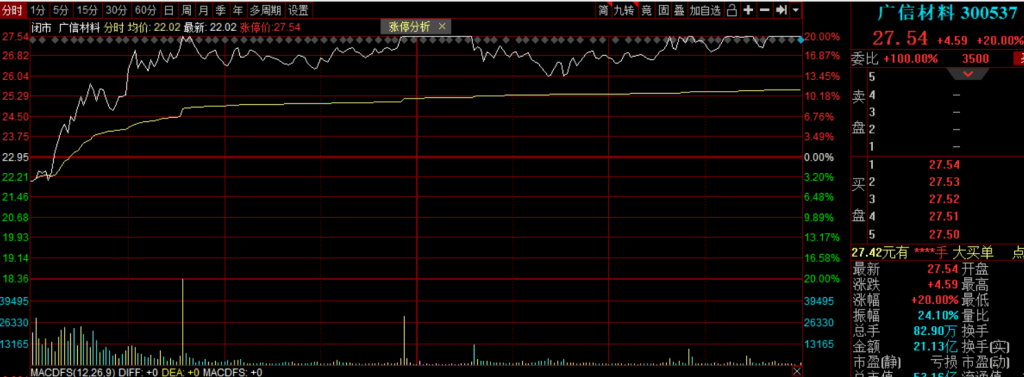Screen dimensions: 1024x377
Task: Click the plus zoom-in icon
Action: (x=748, y=10)
